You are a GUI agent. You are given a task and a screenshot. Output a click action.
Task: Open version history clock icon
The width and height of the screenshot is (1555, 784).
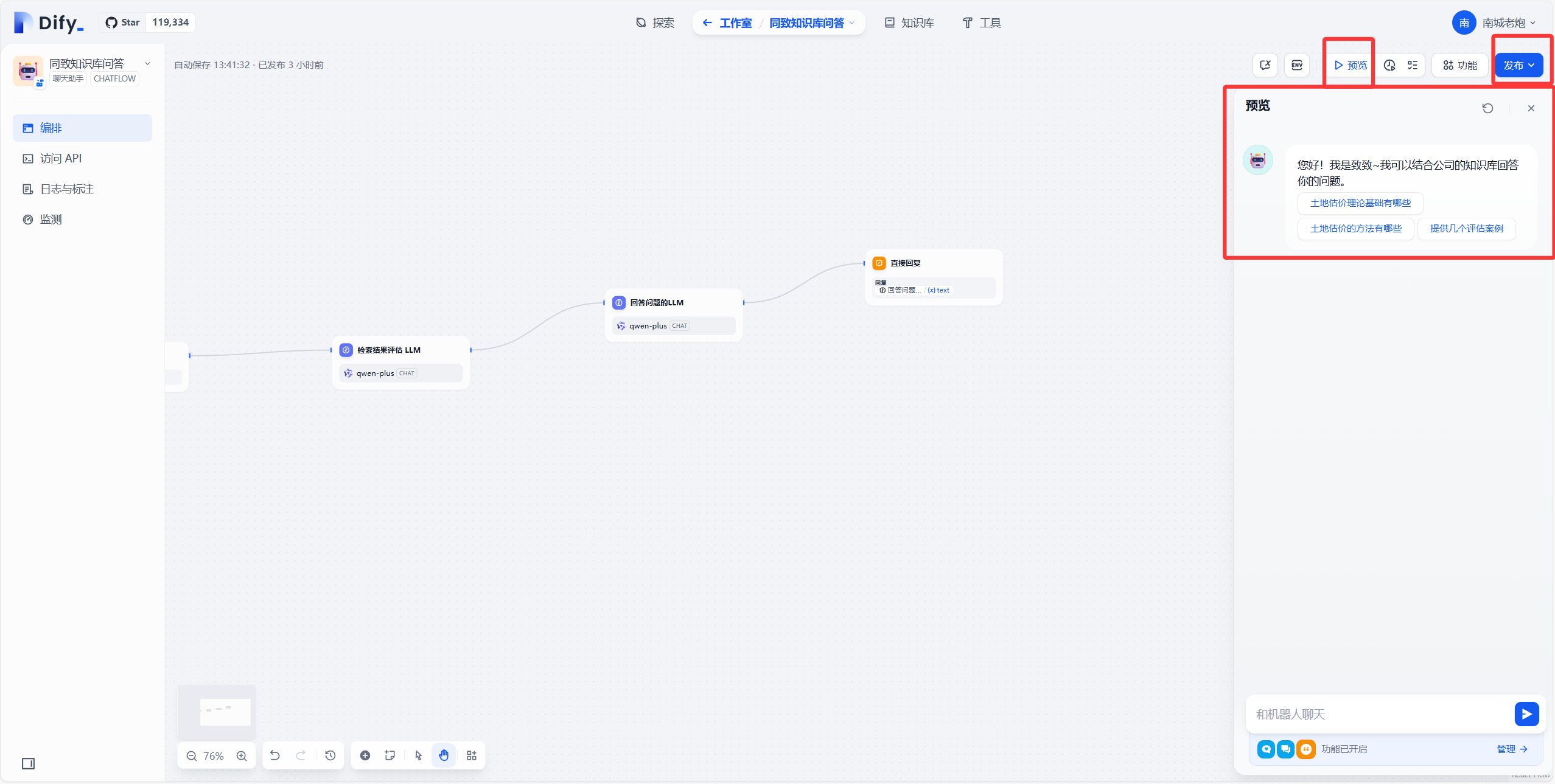[330, 755]
